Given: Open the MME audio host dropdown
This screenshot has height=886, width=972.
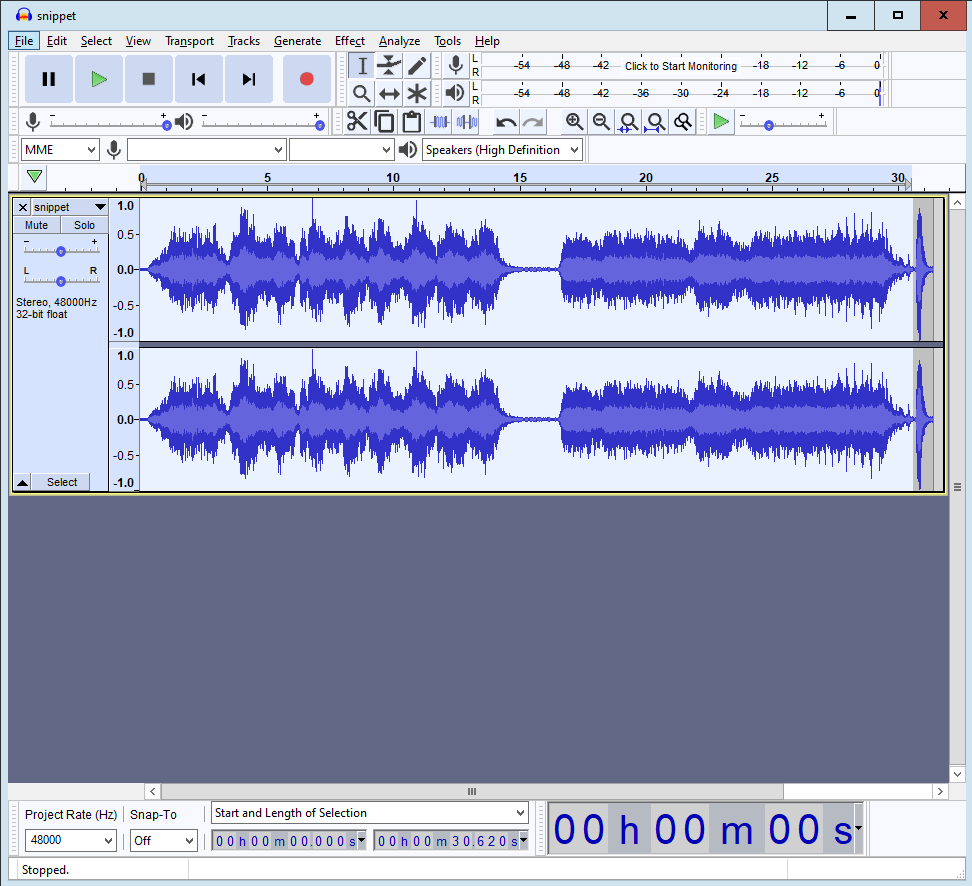Looking at the screenshot, I should (60, 150).
